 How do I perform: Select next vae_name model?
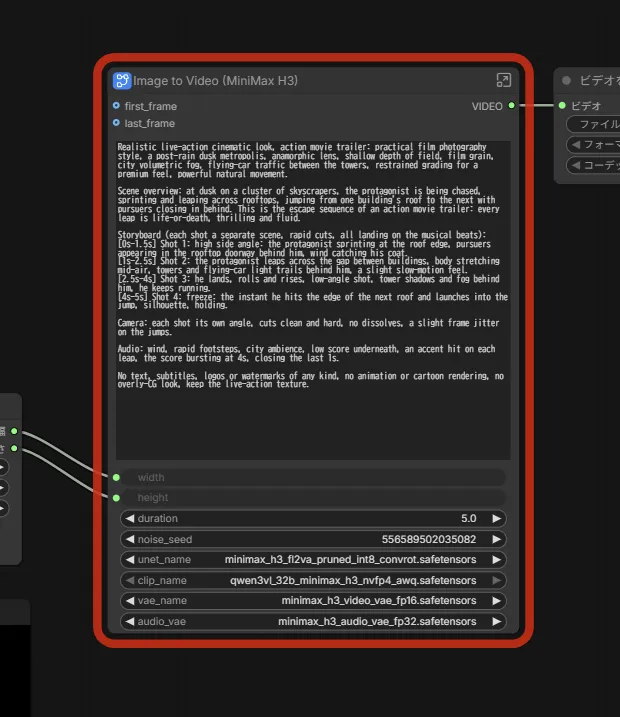[497, 601]
